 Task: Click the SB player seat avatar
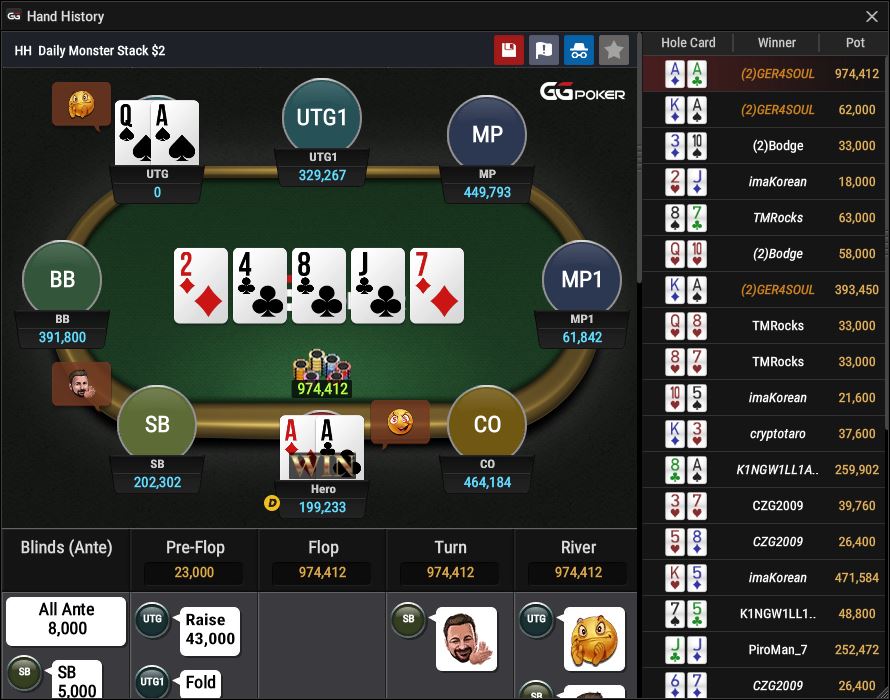[x=157, y=424]
